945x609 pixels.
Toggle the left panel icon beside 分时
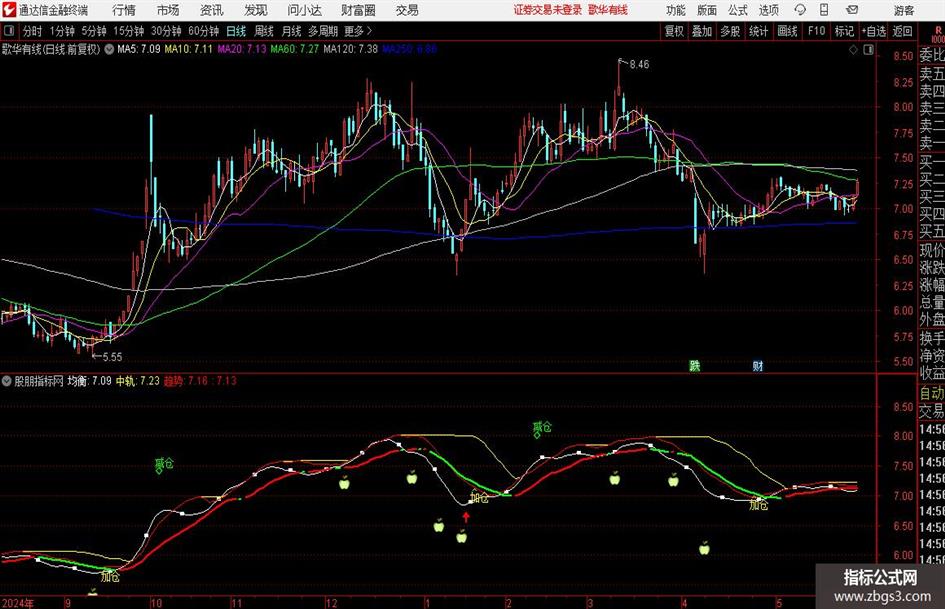point(8,31)
